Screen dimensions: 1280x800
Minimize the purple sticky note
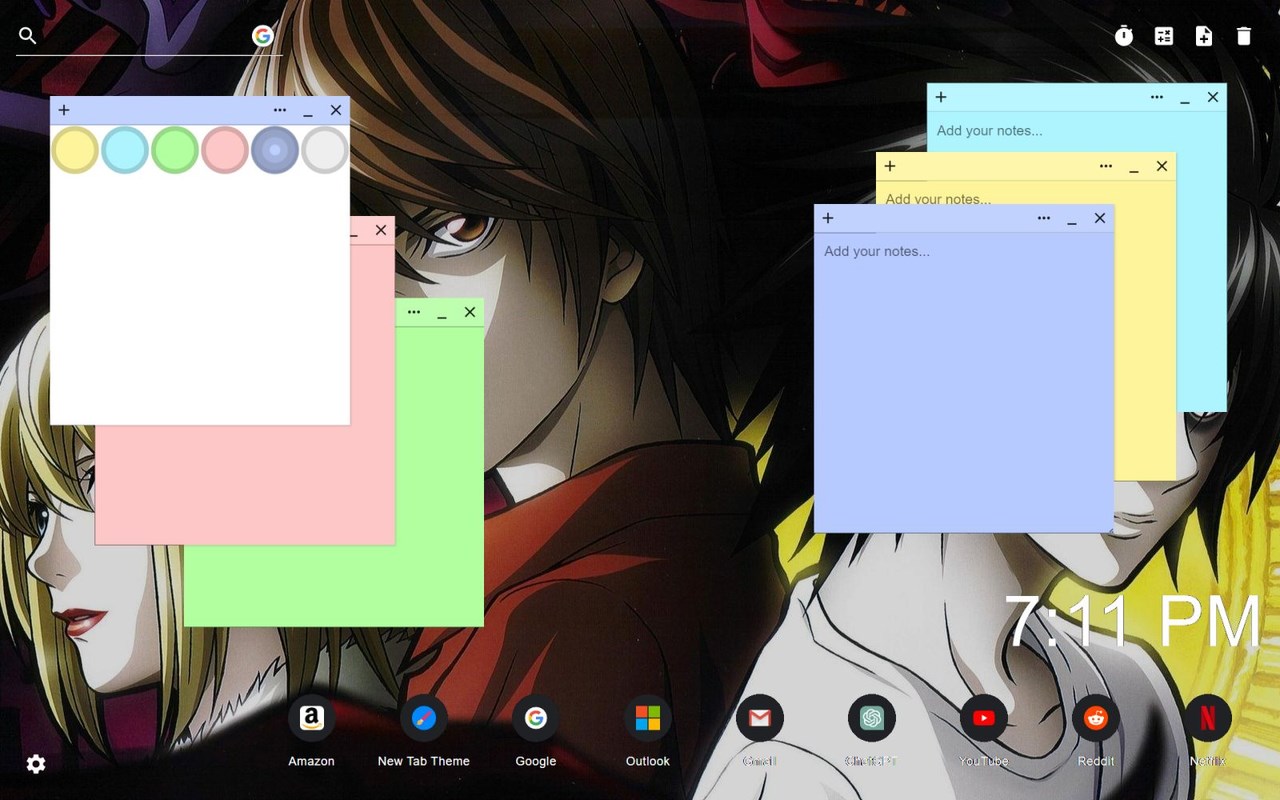coord(1072,220)
